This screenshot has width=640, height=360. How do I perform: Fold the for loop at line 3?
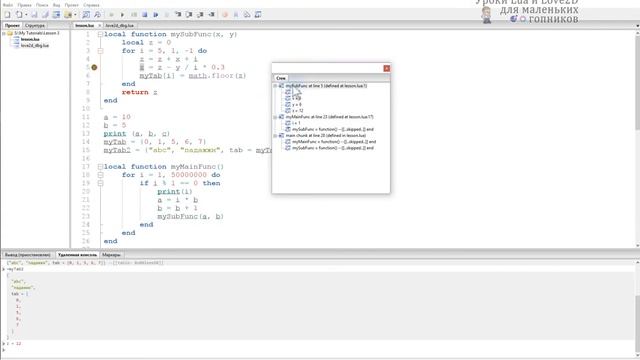point(100,51)
